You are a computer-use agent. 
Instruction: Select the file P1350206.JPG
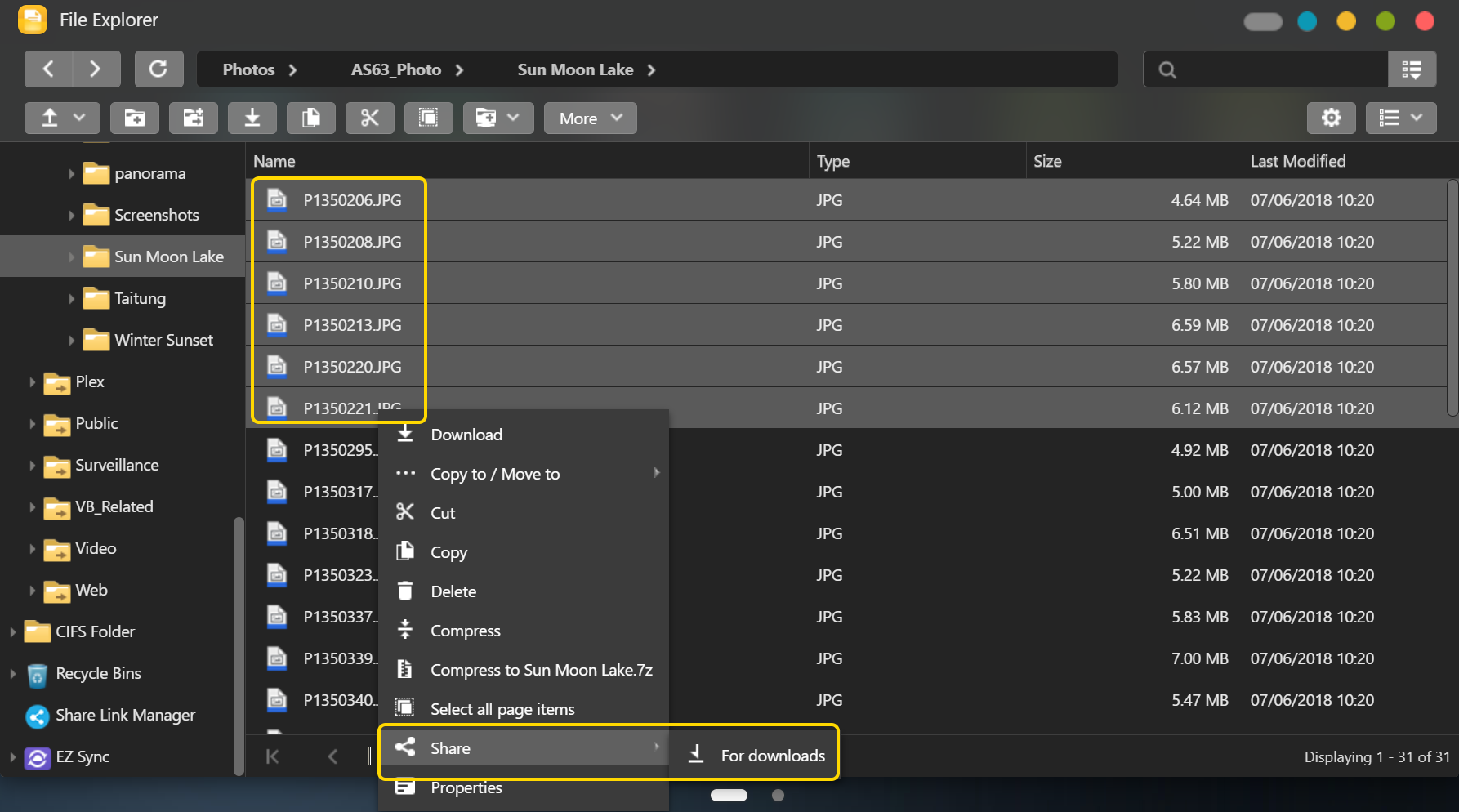coord(352,200)
